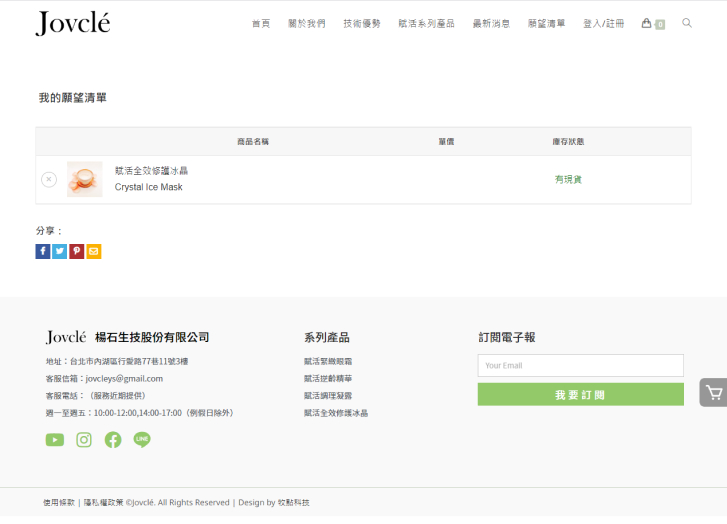Open the Crystal Ice Mask product thumbnail
The height and width of the screenshot is (524, 727).
(x=85, y=180)
